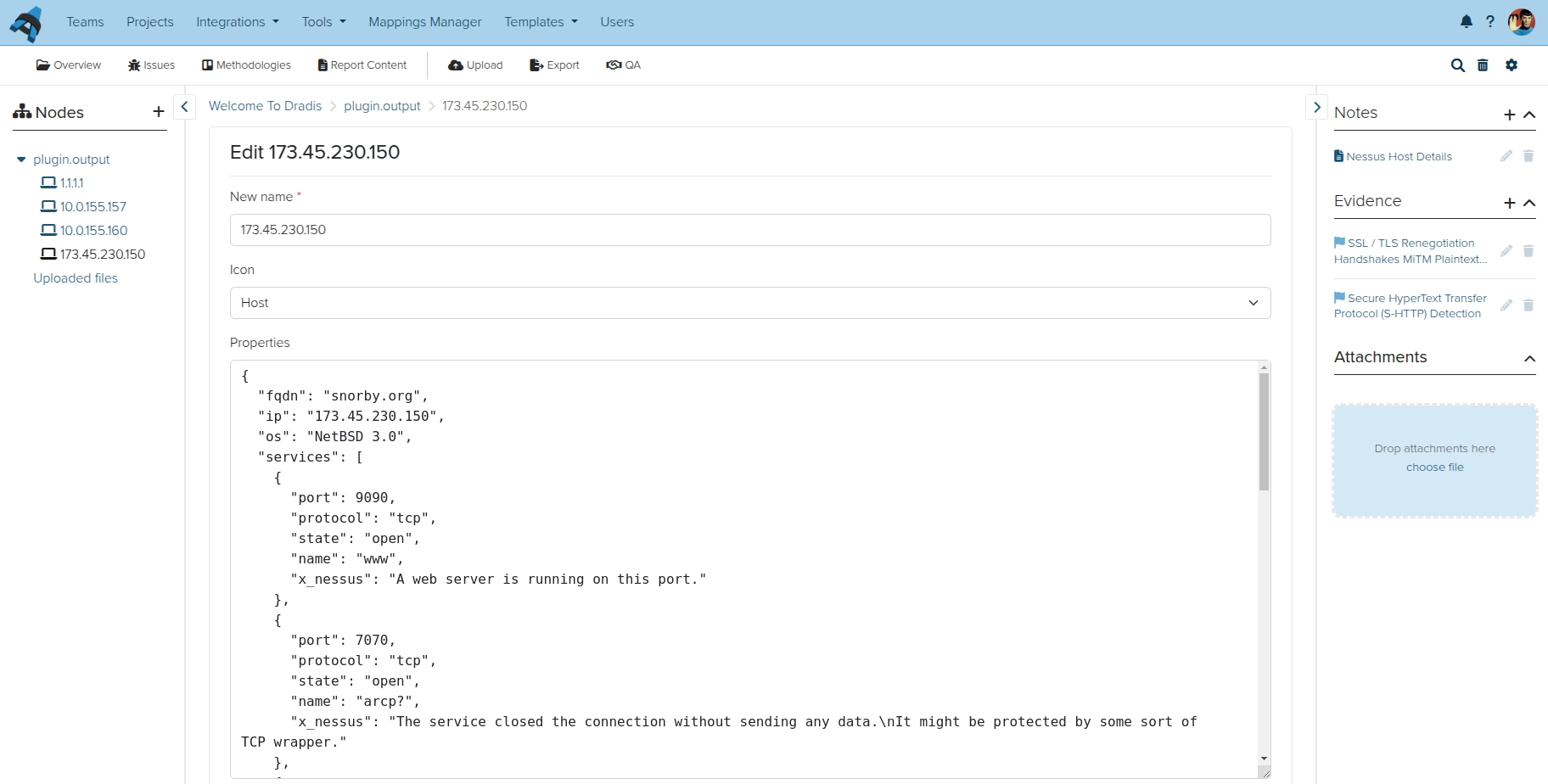Delete SSL / TLS Renegotiation evidence
The width and height of the screenshot is (1548, 784).
(1528, 251)
